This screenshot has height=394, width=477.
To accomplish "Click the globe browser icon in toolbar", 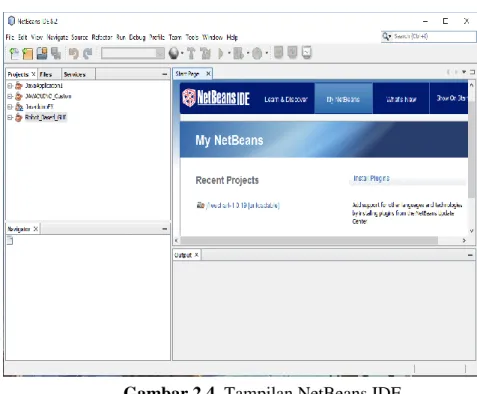I will [x=173, y=53].
